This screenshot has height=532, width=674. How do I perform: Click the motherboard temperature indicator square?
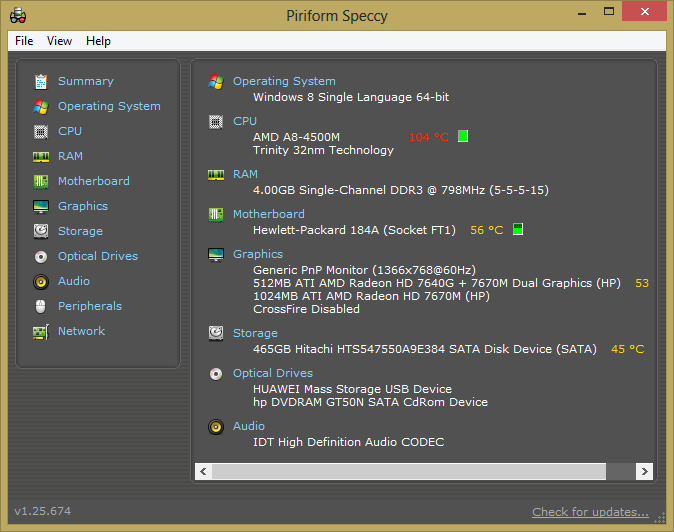tap(517, 230)
